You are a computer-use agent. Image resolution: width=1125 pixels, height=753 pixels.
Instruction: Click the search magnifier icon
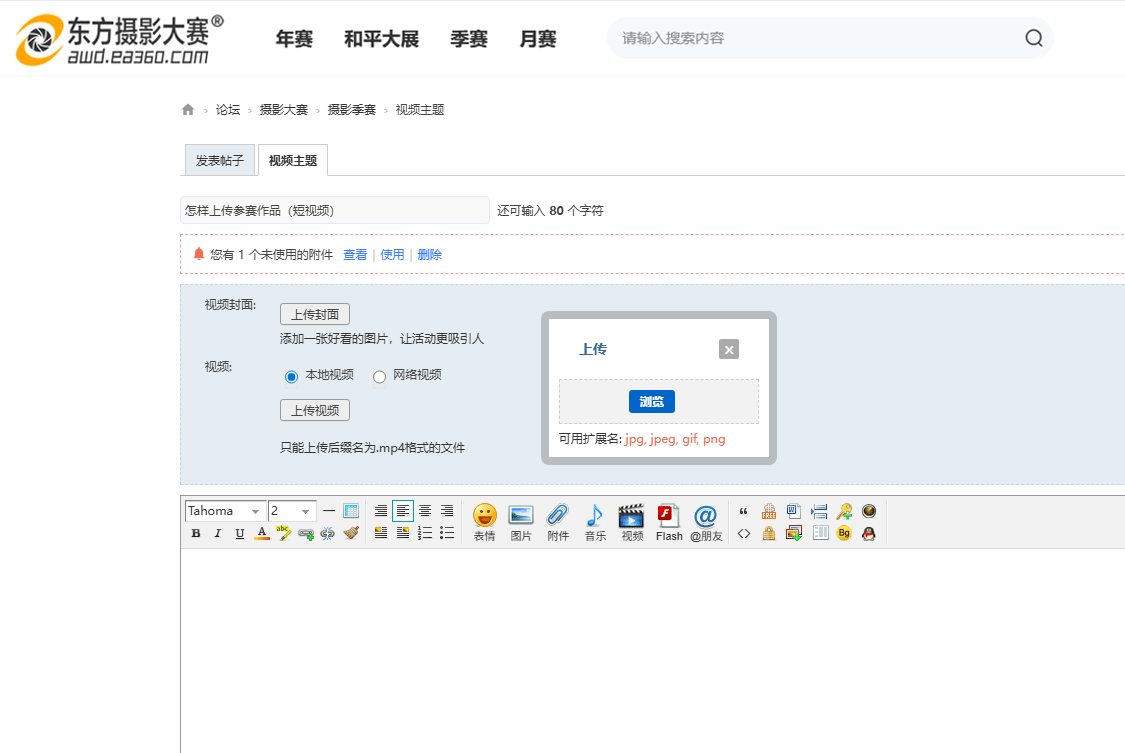tap(1033, 38)
